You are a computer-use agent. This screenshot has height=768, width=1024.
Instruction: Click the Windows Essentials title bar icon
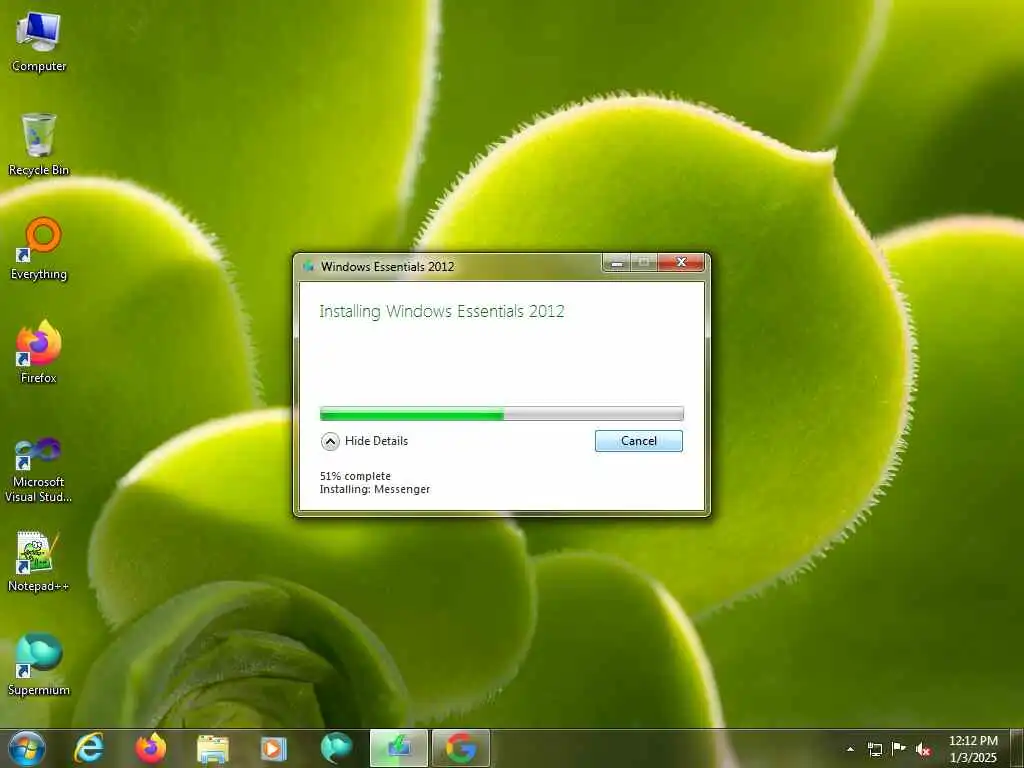pos(308,266)
